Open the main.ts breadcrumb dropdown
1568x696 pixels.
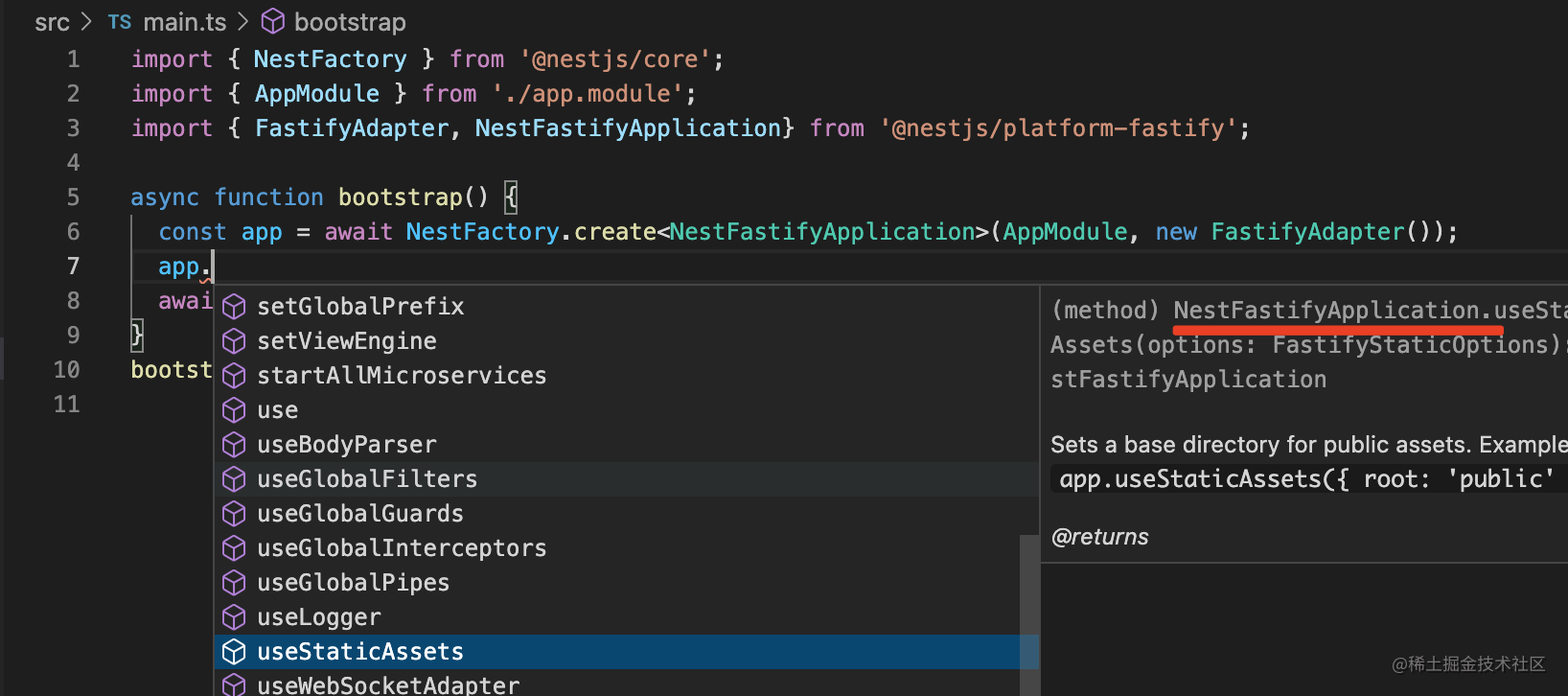[x=185, y=22]
